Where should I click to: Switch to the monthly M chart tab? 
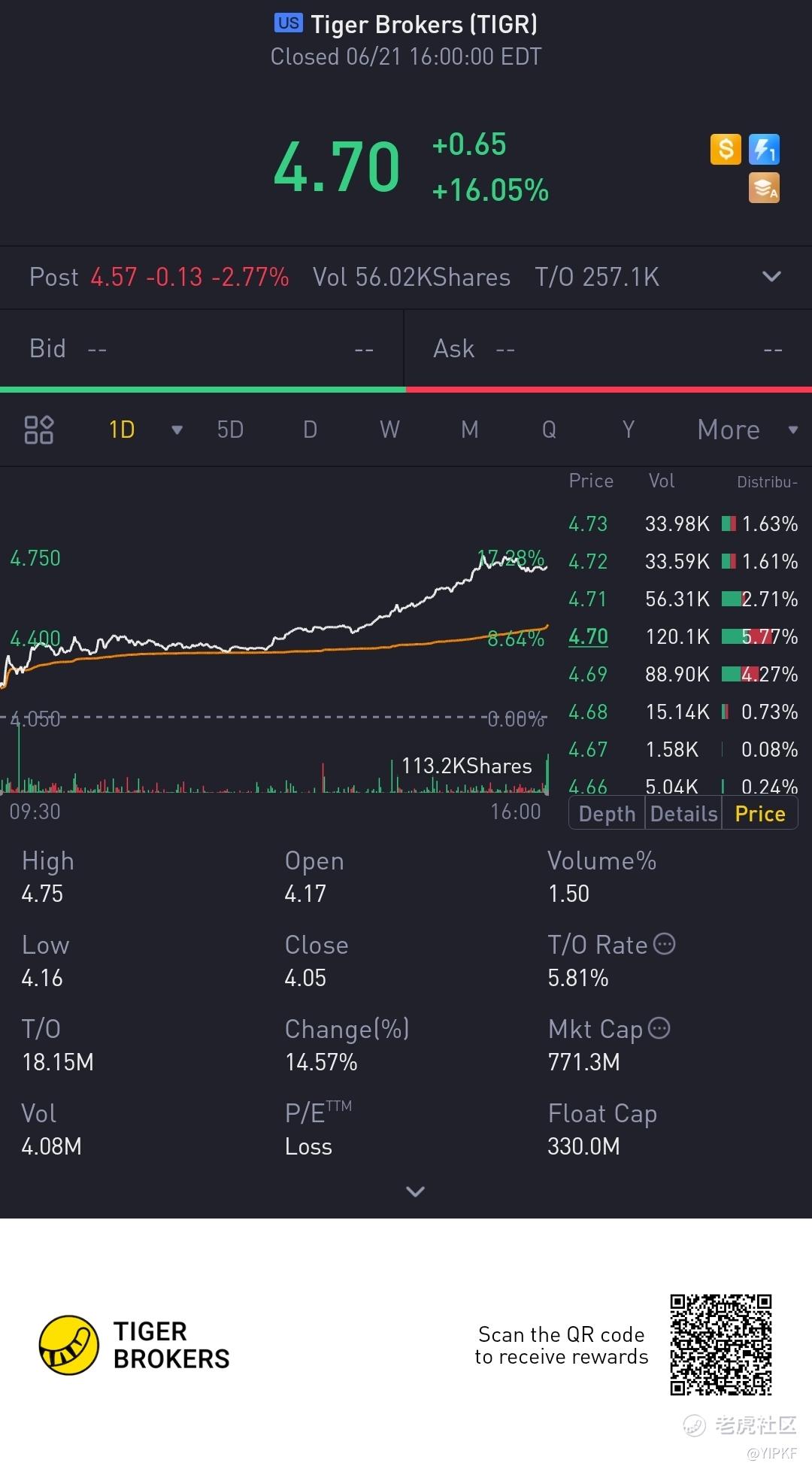coord(470,429)
